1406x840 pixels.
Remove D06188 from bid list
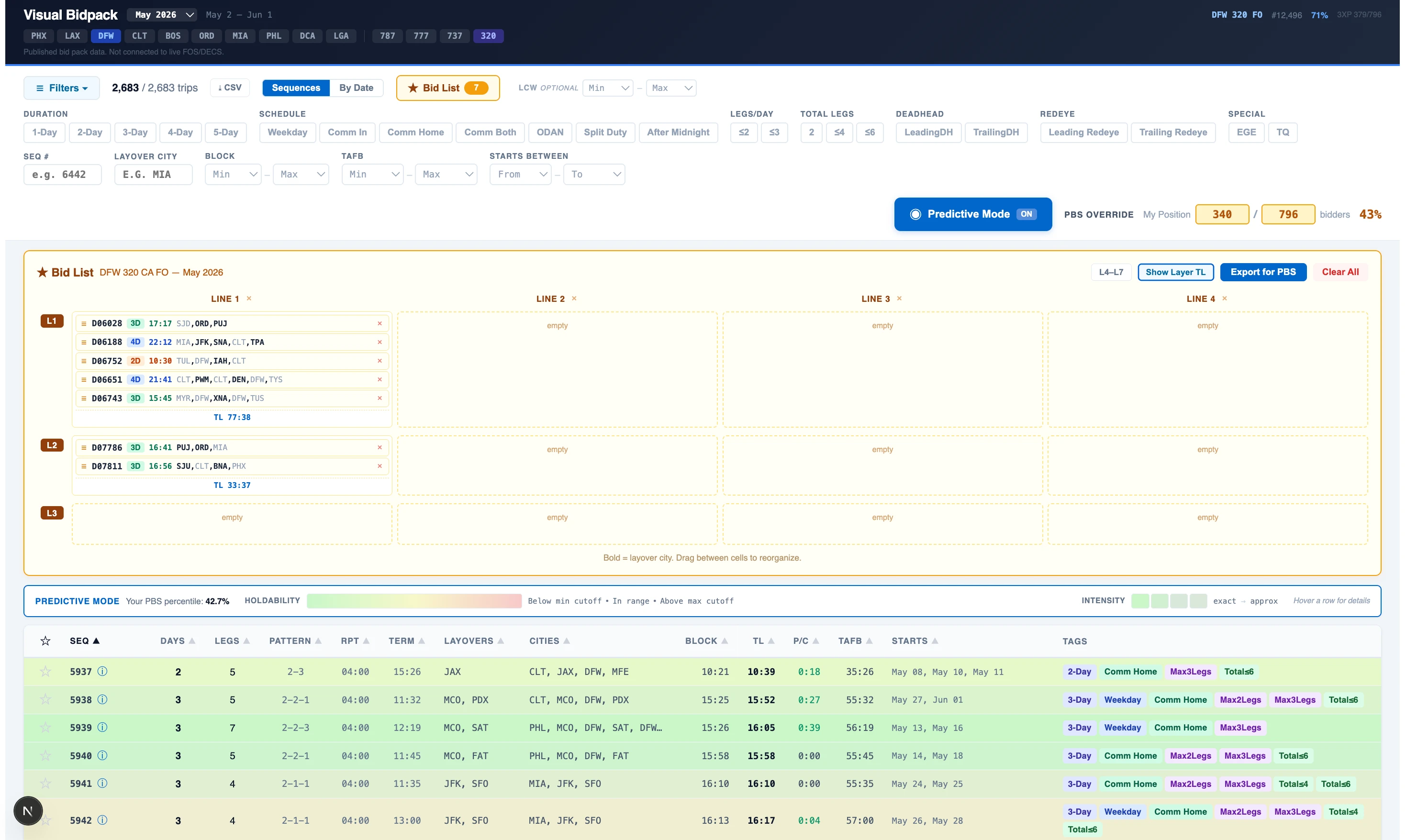[x=380, y=343]
